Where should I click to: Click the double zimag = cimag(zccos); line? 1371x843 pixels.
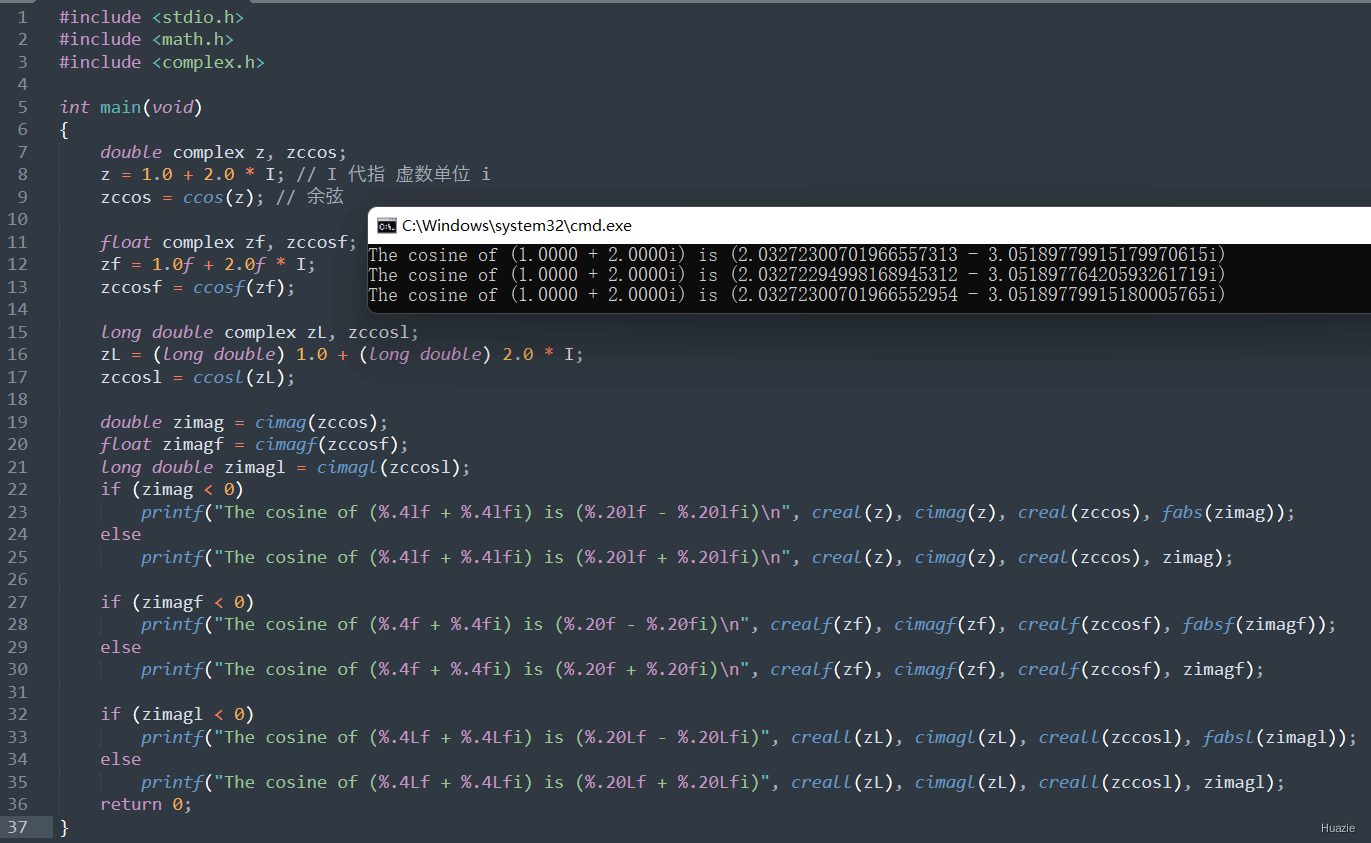244,422
